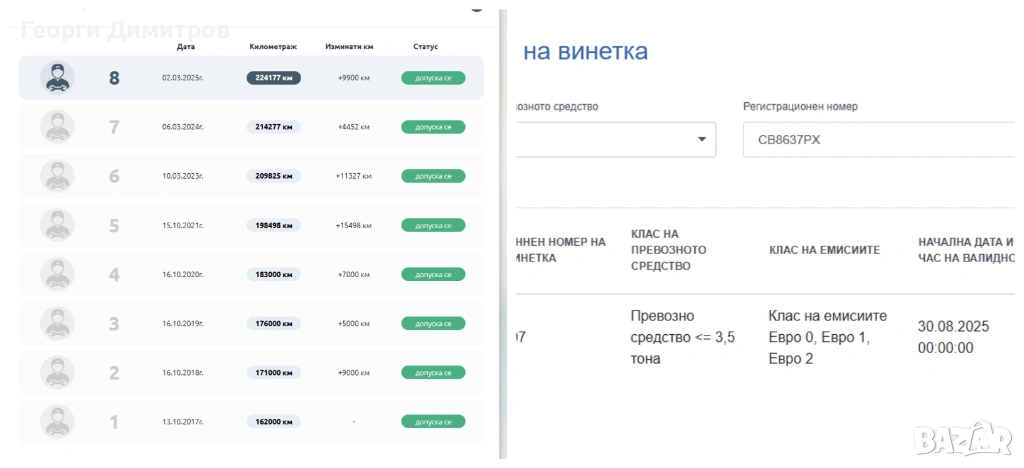Click the 183000 км mileage badge
The height and width of the screenshot is (468, 1024).
coord(274,274)
